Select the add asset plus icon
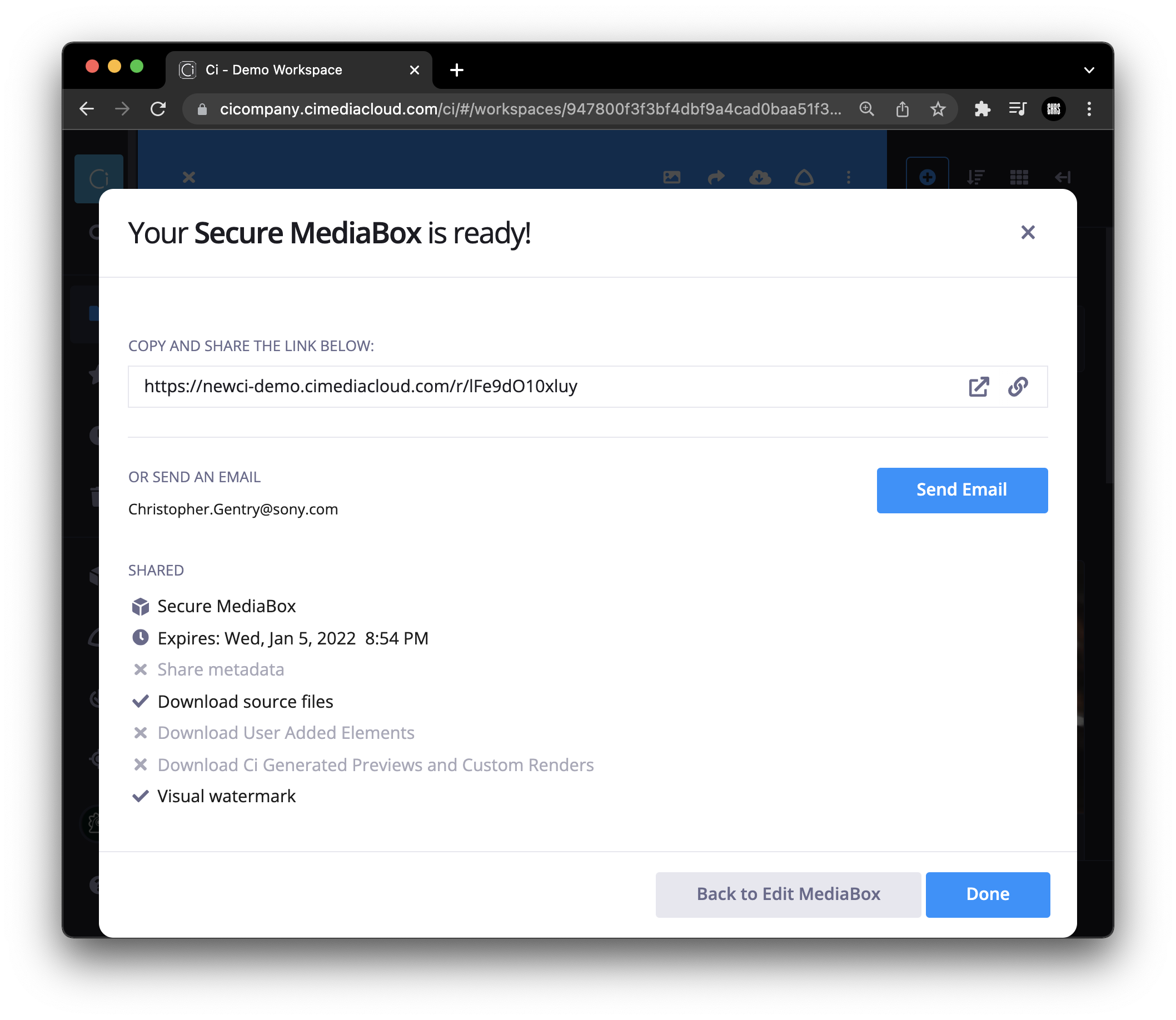This screenshot has width=1176, height=1020. pyautogui.click(x=926, y=177)
